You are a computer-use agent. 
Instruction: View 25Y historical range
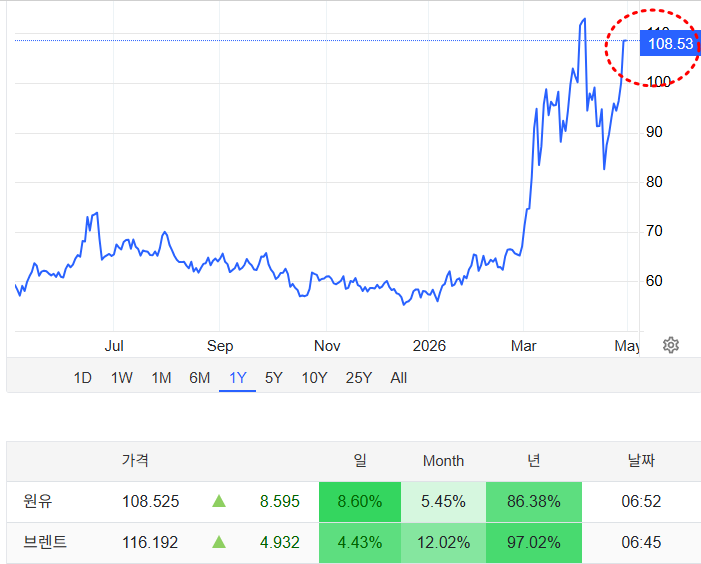pos(359,378)
